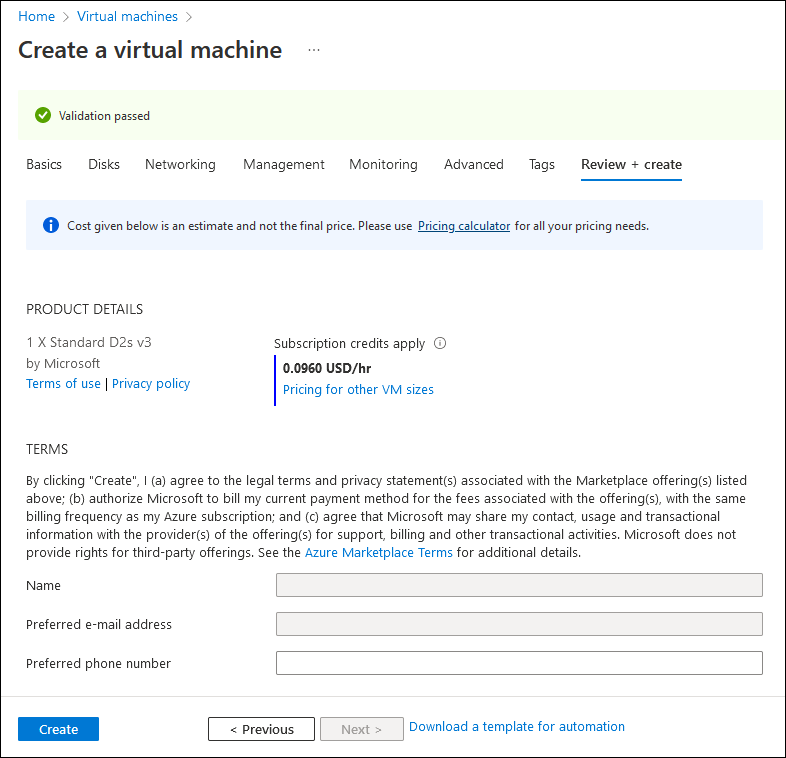The width and height of the screenshot is (786, 758).
Task: View the Privacy policy link
Action: pos(151,384)
